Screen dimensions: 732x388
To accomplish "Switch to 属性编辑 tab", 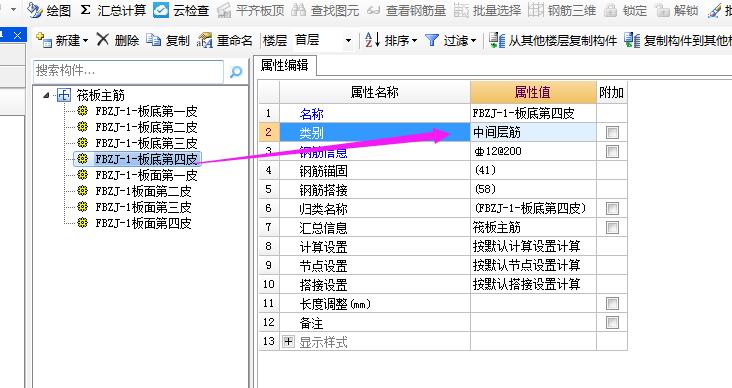I will 285,65.
